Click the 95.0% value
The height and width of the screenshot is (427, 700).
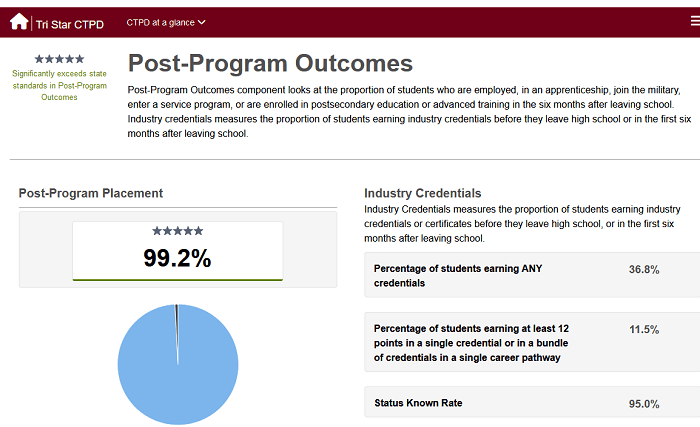(x=644, y=404)
